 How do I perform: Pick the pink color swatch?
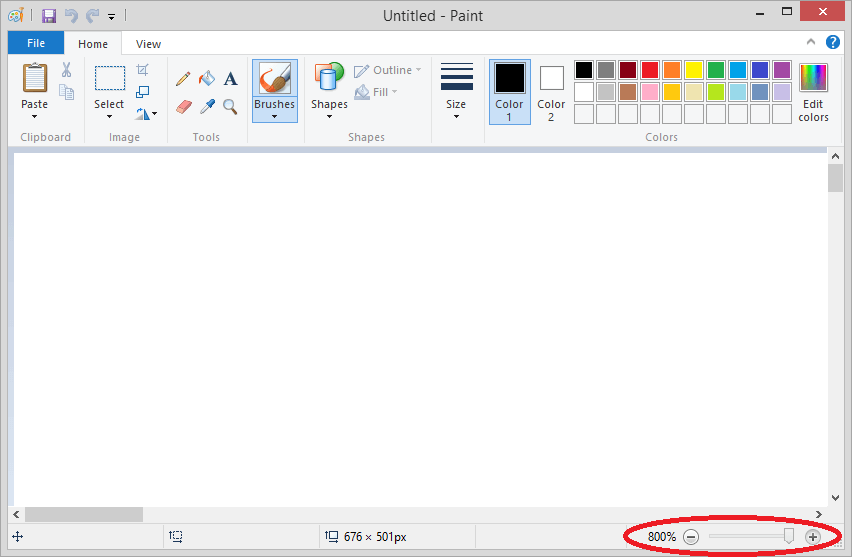pyautogui.click(x=650, y=92)
